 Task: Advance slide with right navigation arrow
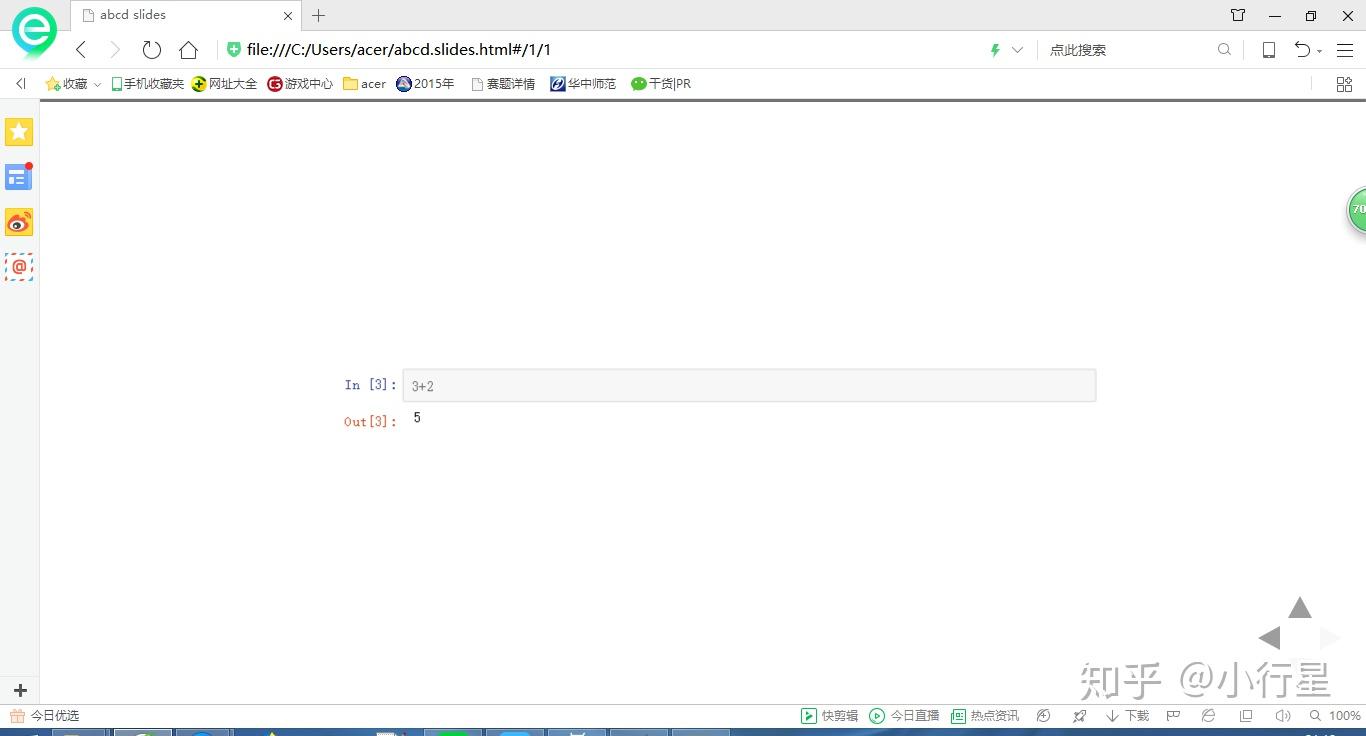point(1329,637)
